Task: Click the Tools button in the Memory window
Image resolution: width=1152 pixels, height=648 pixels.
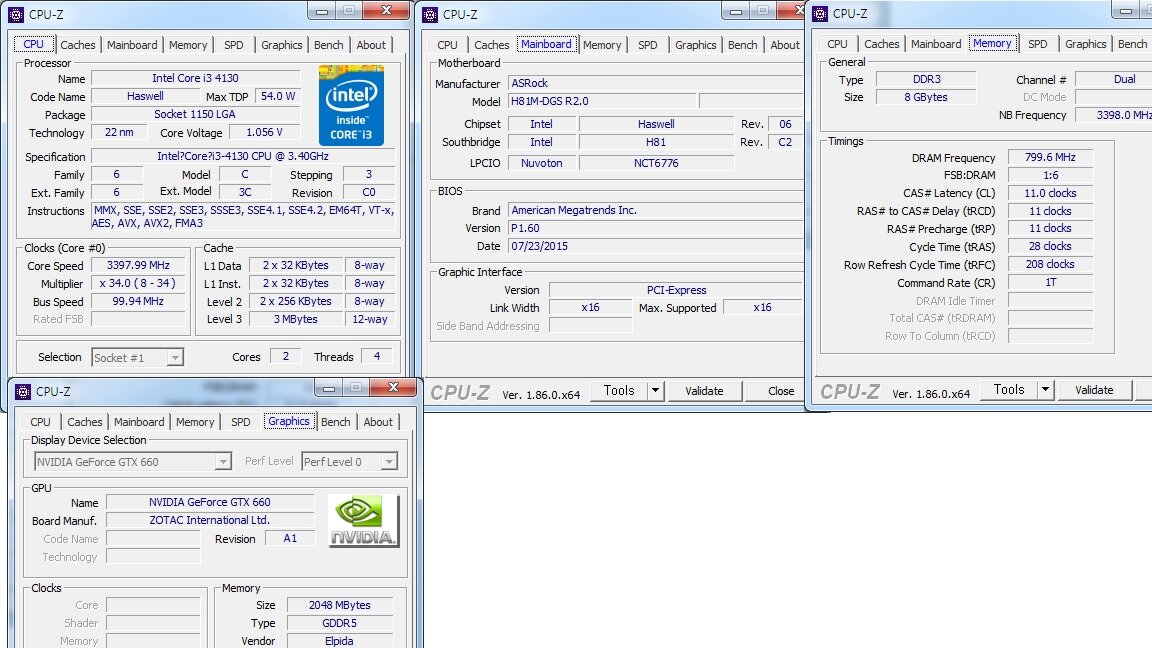Action: point(1009,390)
